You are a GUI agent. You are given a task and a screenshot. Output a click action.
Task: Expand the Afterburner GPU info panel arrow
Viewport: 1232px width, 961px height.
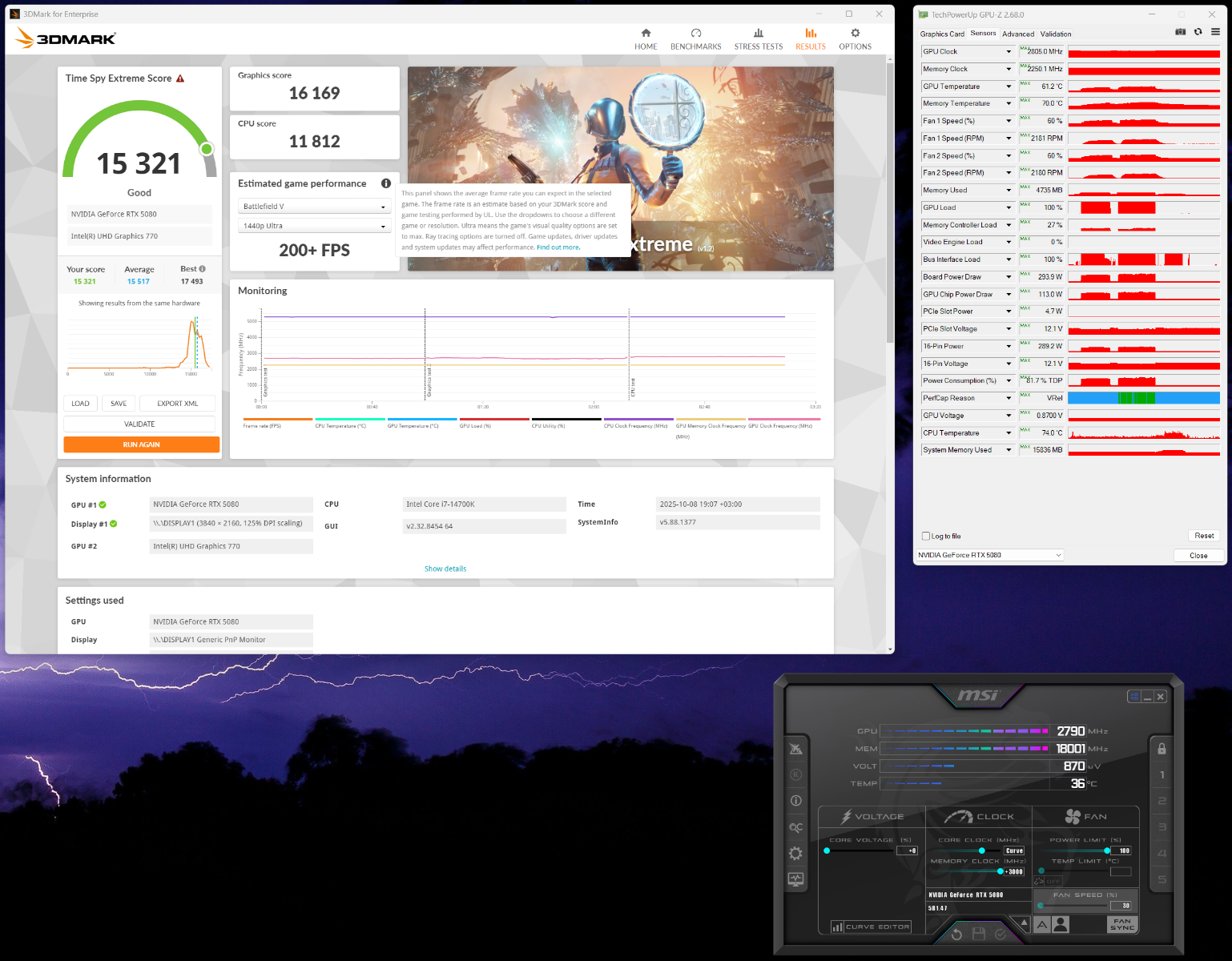(1023, 923)
